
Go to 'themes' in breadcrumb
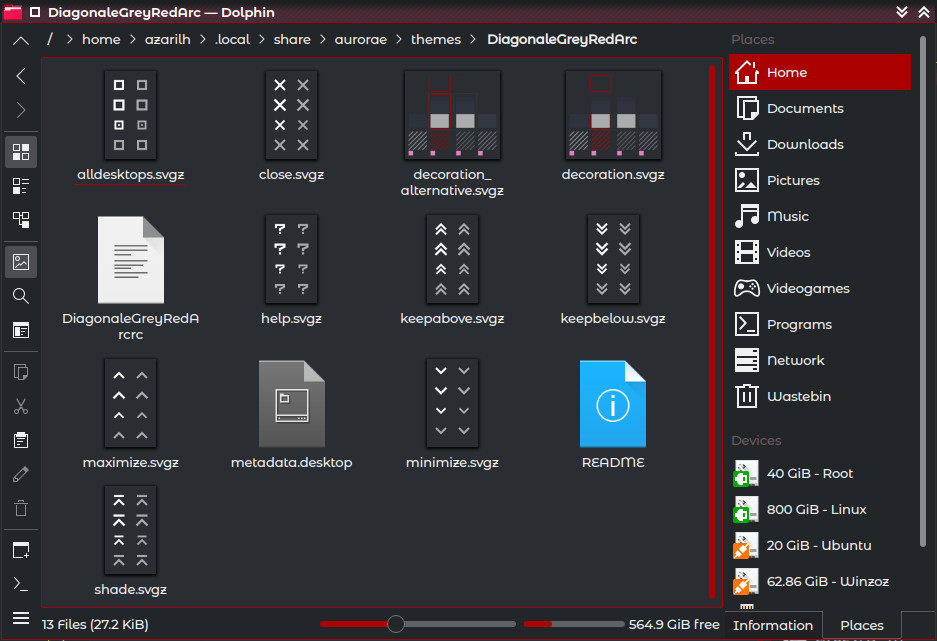(436, 39)
